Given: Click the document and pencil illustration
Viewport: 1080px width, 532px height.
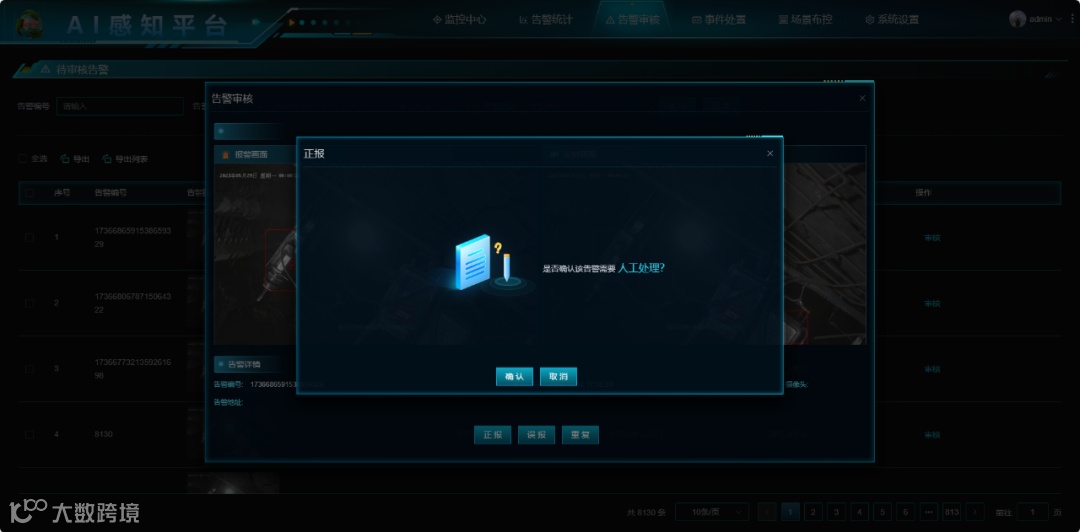Looking at the screenshot, I should point(484,262).
